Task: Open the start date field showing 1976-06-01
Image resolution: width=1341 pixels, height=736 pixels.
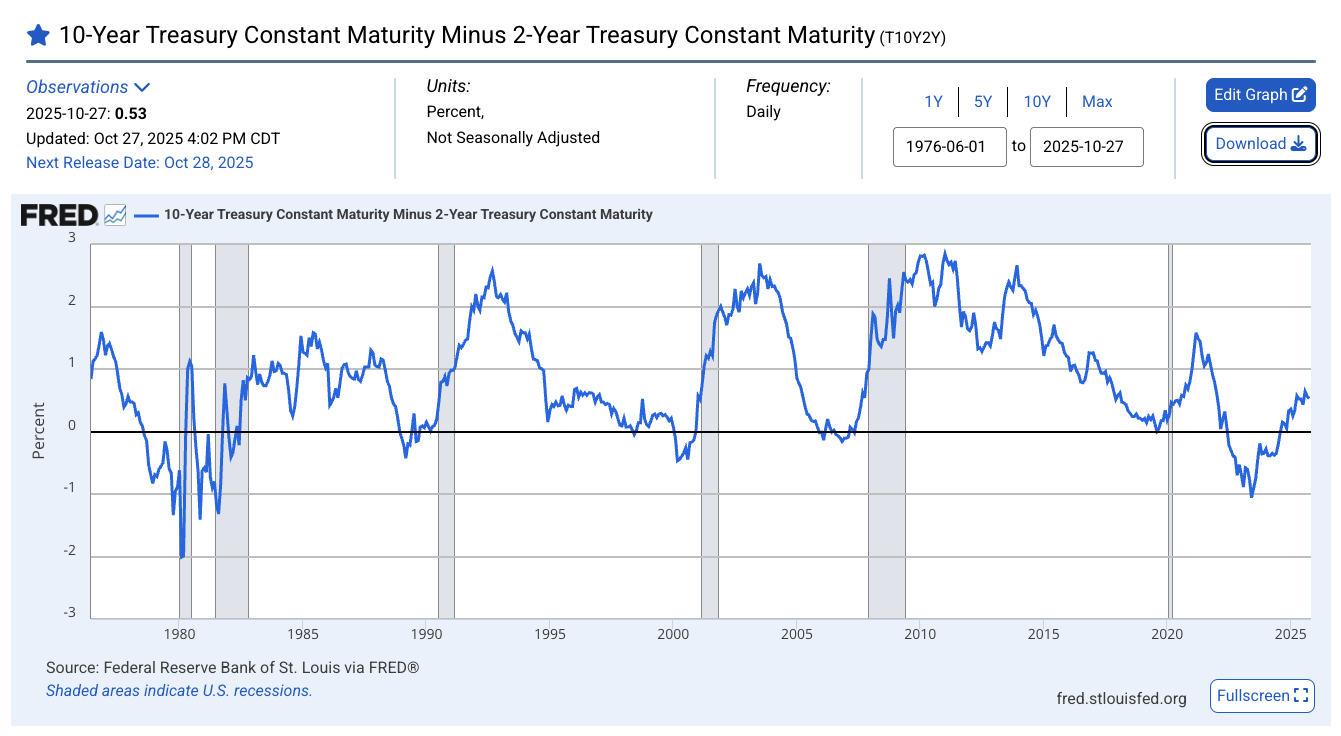Action: 949,146
